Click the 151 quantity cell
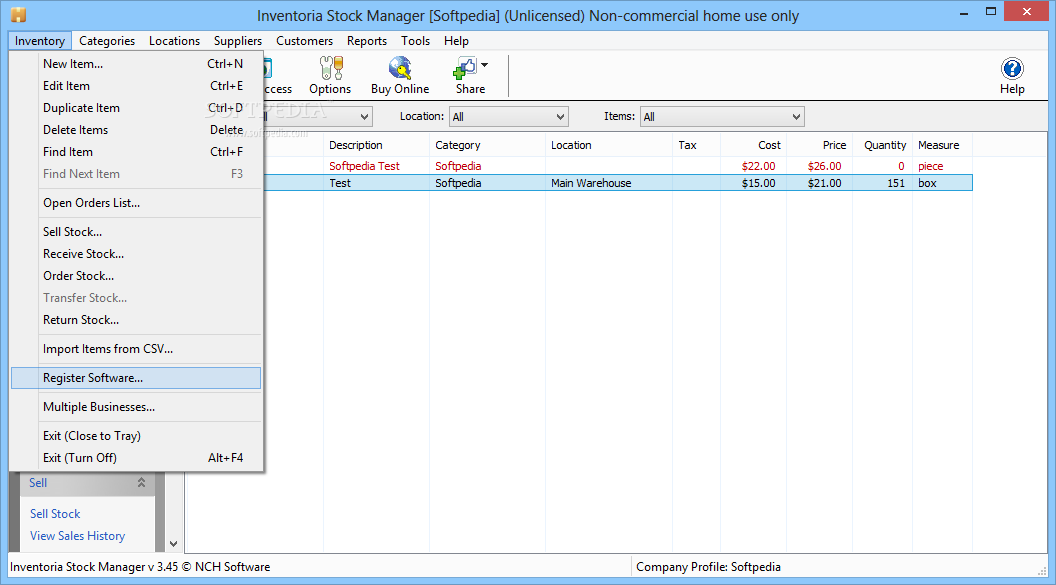The height and width of the screenshot is (585, 1056). coord(896,183)
